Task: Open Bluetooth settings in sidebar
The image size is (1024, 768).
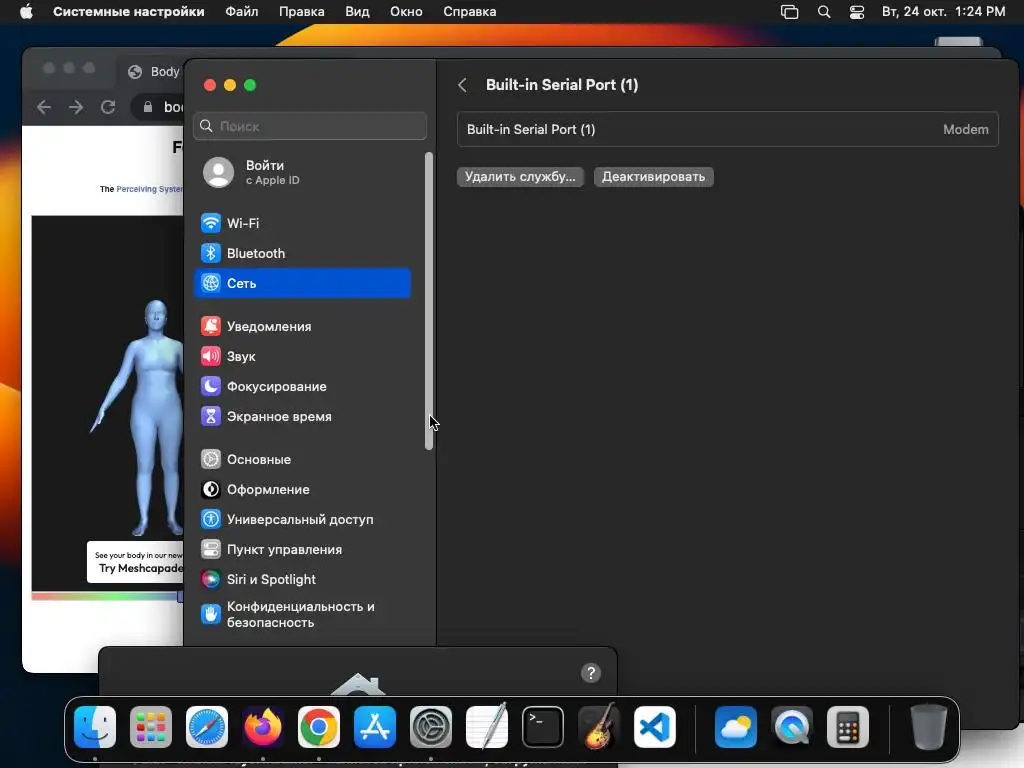Action: (x=302, y=253)
